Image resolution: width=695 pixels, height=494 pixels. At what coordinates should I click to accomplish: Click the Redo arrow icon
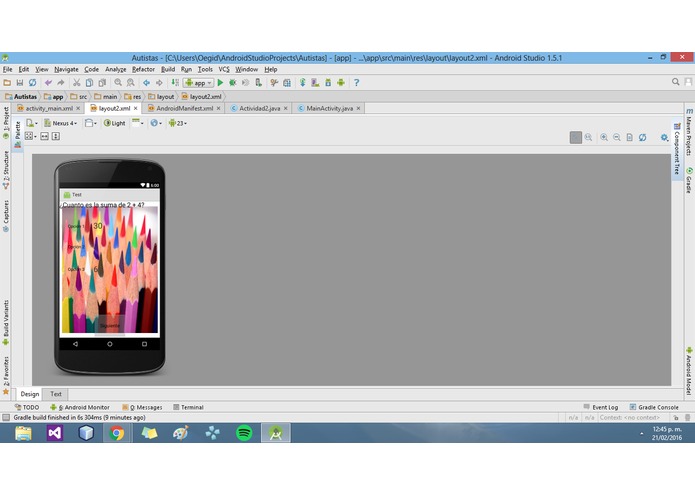[61, 82]
